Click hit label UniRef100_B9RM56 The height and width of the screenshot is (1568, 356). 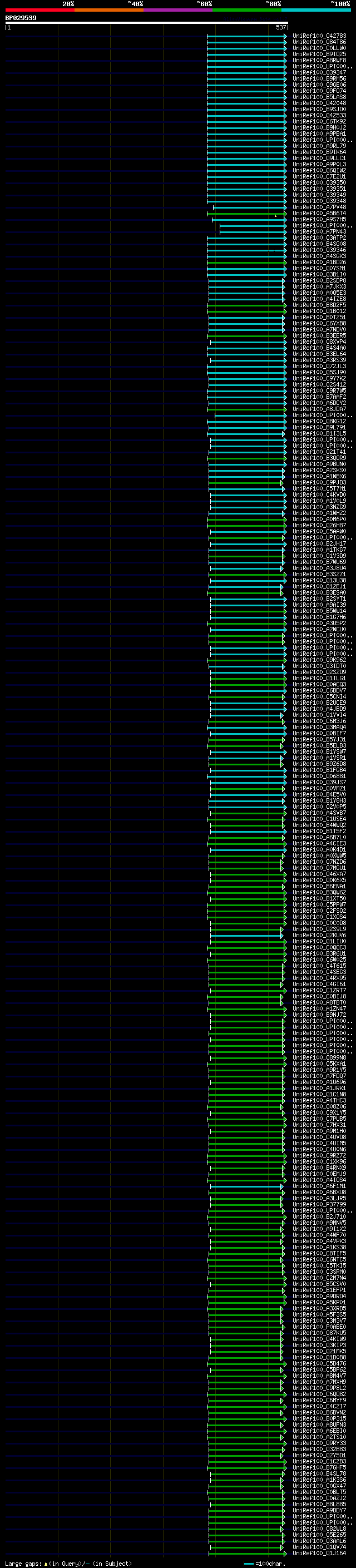319,78
